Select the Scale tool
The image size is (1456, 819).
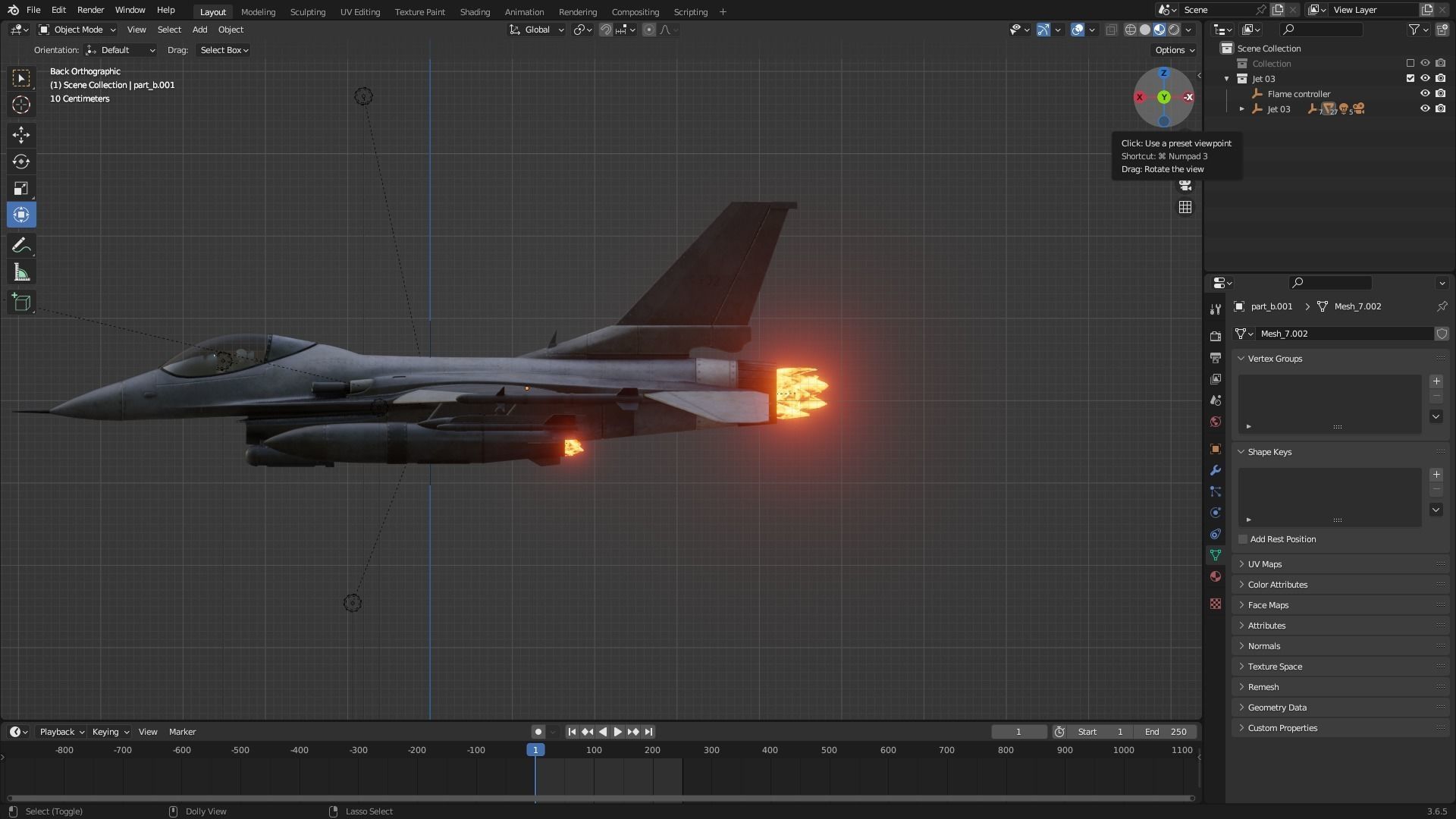tap(21, 188)
